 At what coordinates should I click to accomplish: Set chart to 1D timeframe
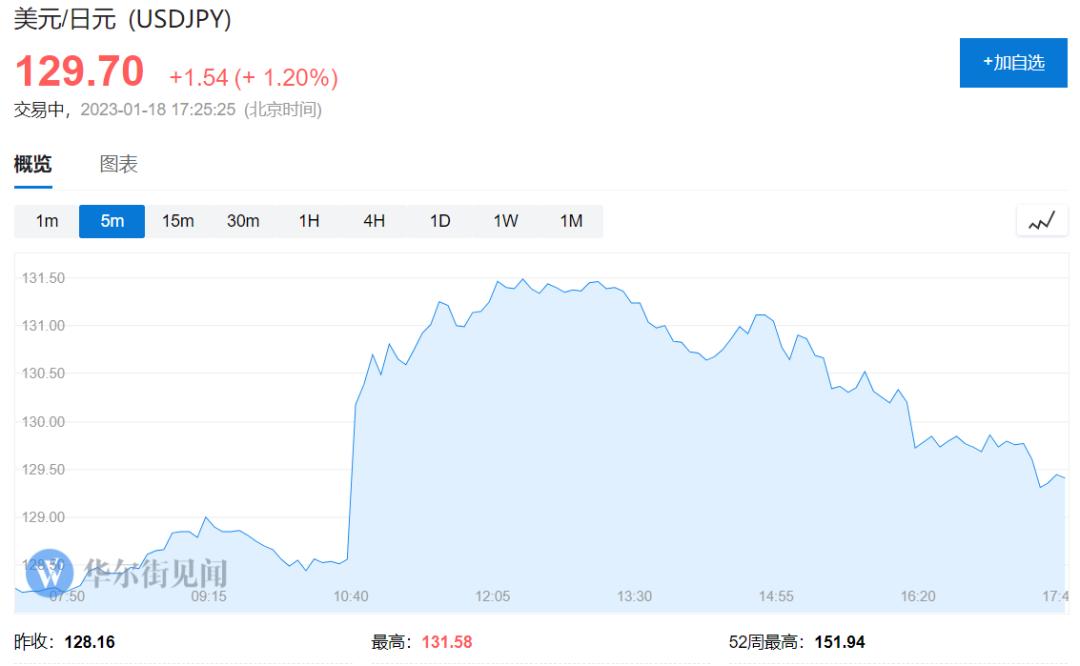(x=440, y=221)
